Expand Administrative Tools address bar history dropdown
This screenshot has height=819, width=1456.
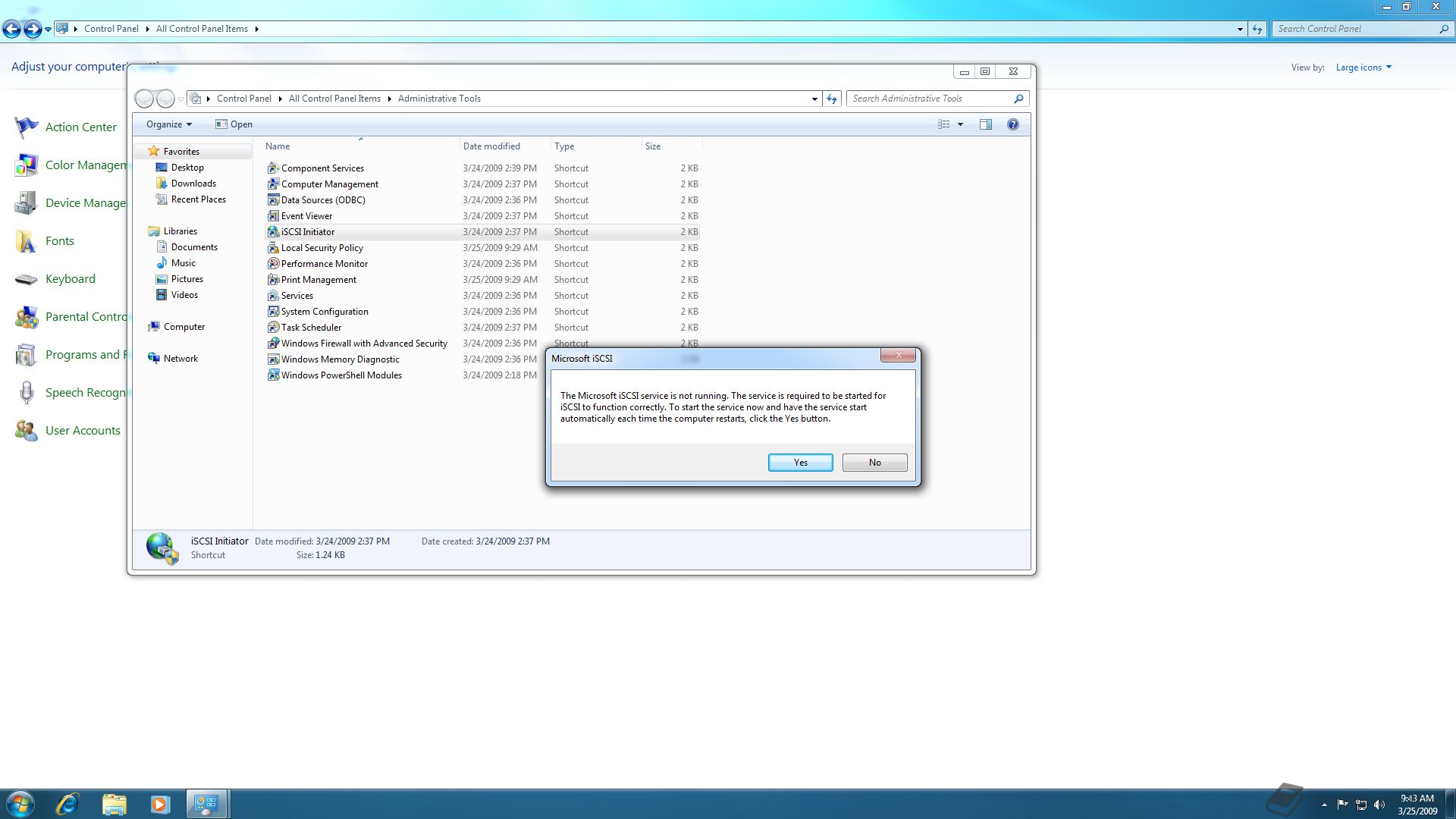click(x=814, y=99)
